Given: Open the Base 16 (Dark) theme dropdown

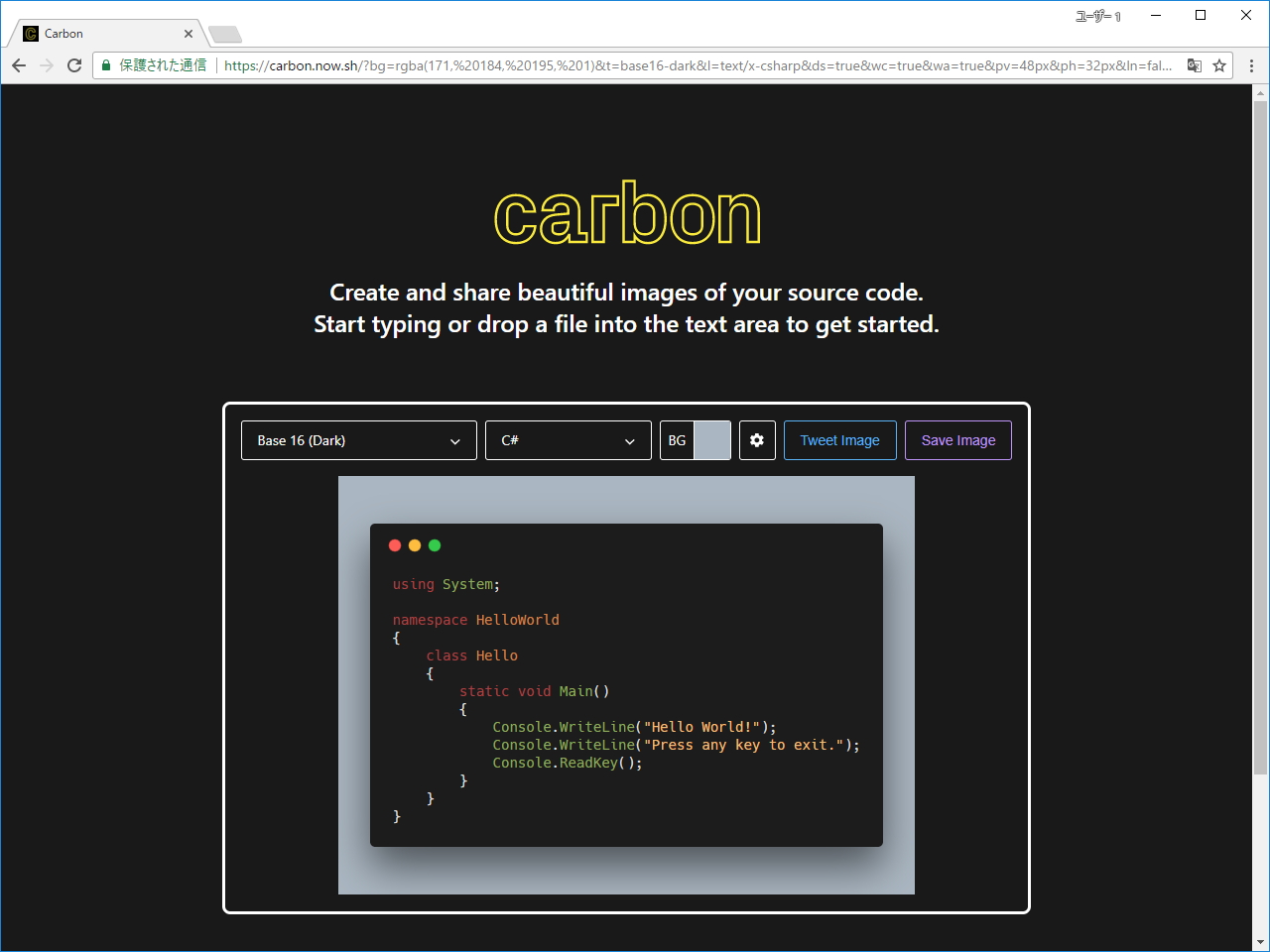Looking at the screenshot, I should pyautogui.click(x=358, y=440).
